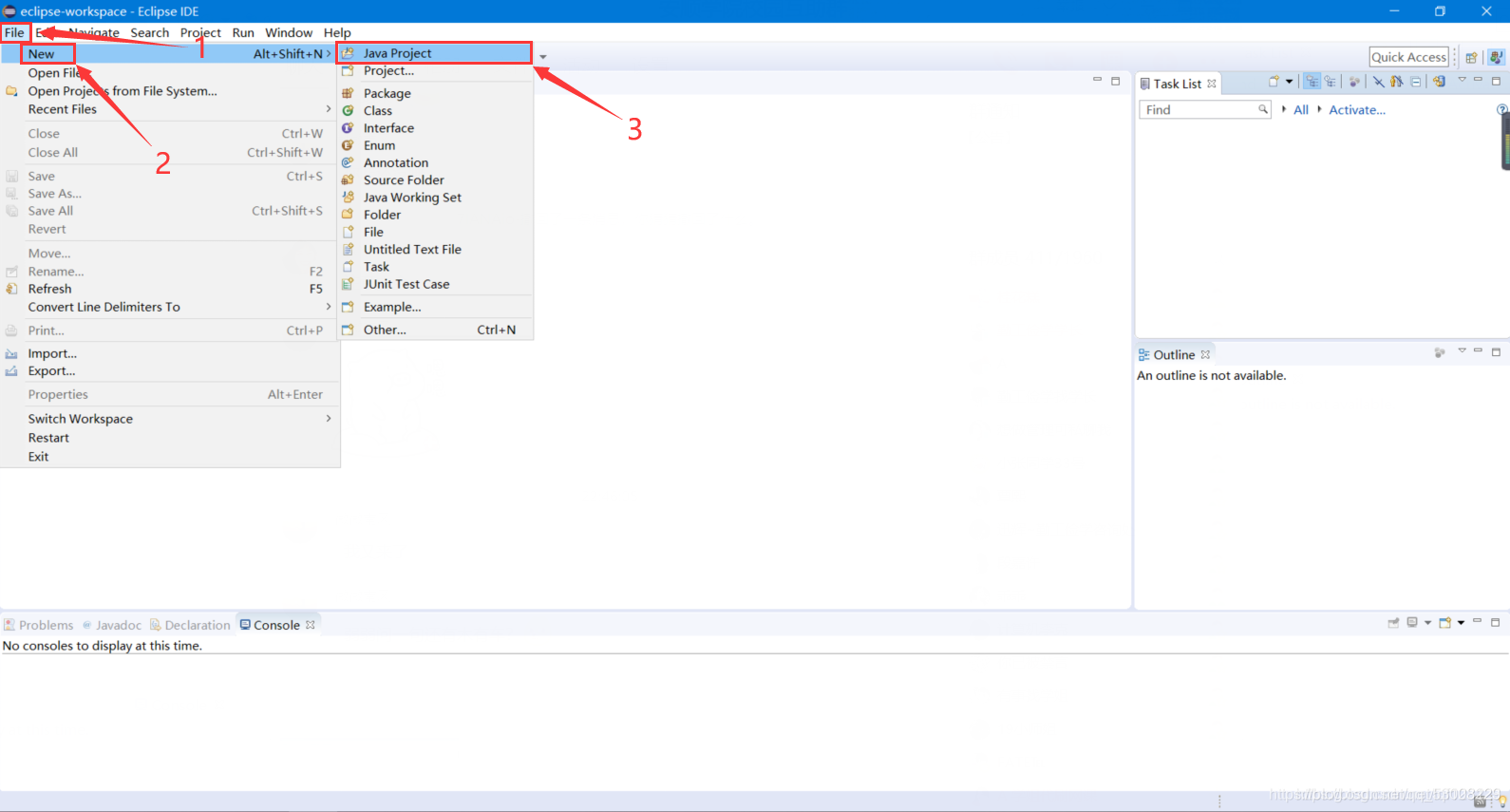
Task: Click Synchronize Changed icon in Task List
Action: (1439, 82)
